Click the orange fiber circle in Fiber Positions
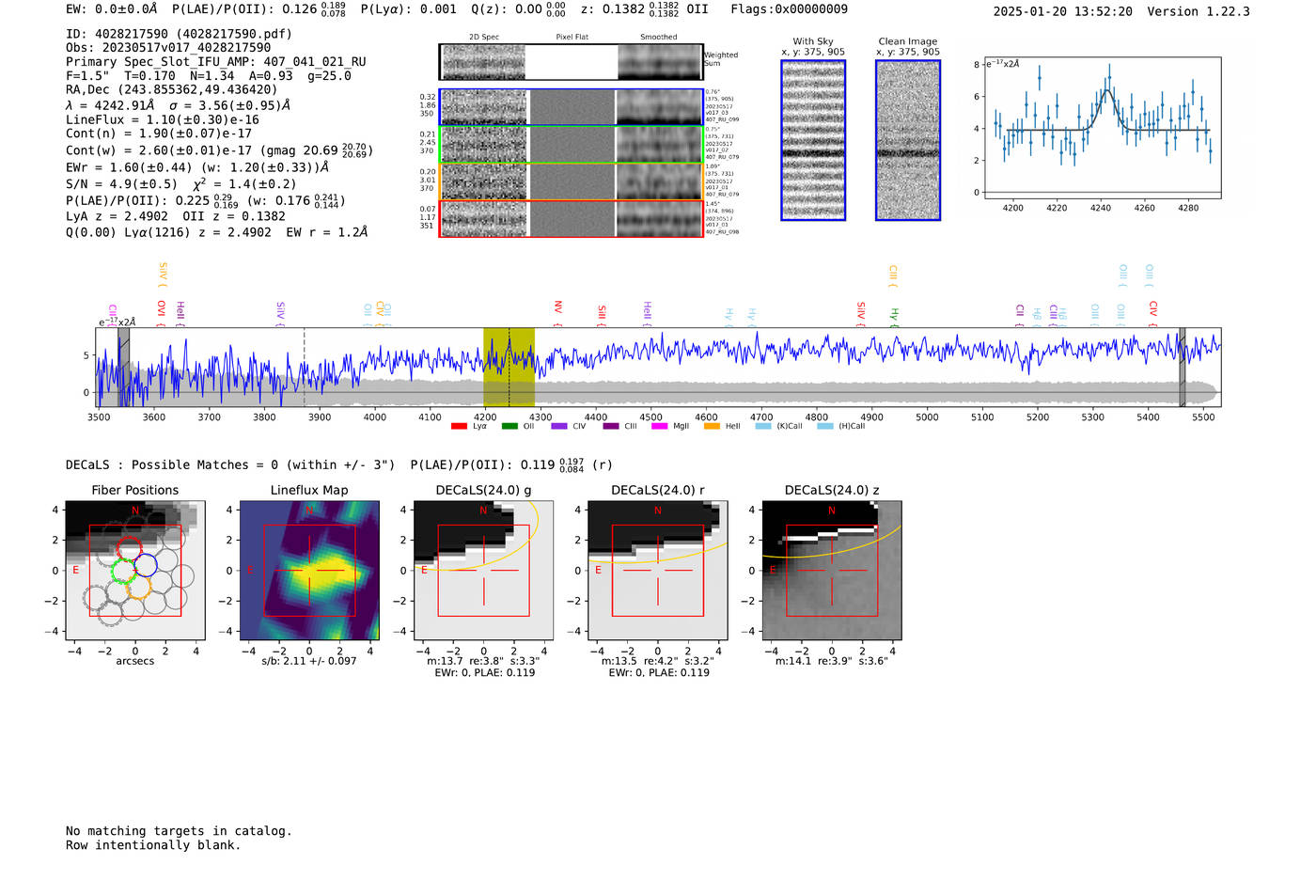This screenshot has height=896, width=1316. tap(138, 588)
